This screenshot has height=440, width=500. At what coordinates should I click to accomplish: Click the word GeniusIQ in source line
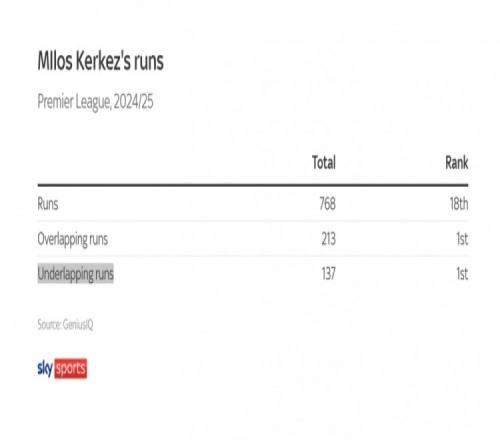(78, 324)
